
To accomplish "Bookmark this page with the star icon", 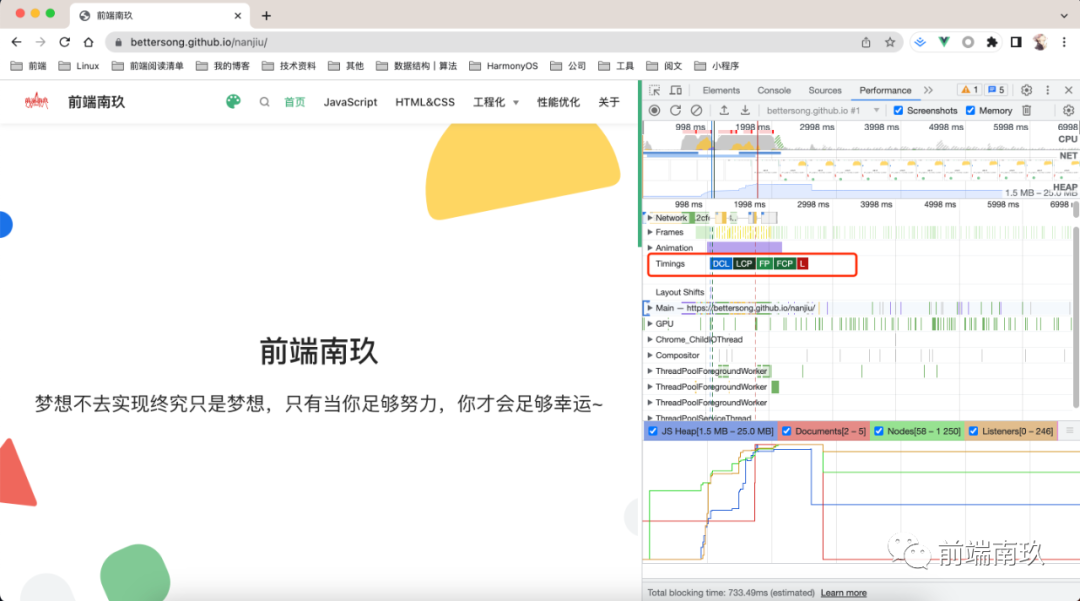I will tap(890, 42).
